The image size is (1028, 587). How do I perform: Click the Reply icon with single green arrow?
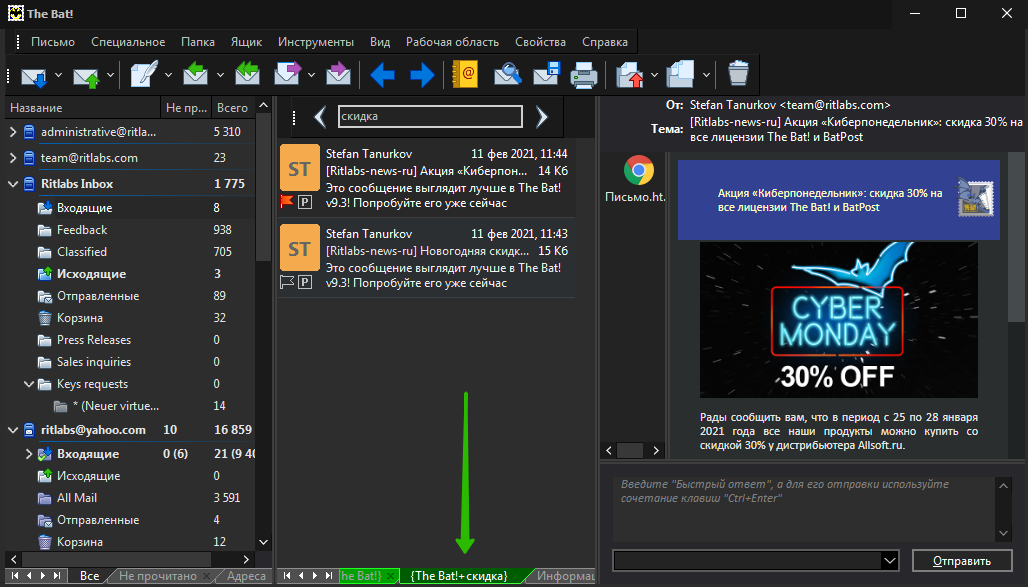click(195, 73)
